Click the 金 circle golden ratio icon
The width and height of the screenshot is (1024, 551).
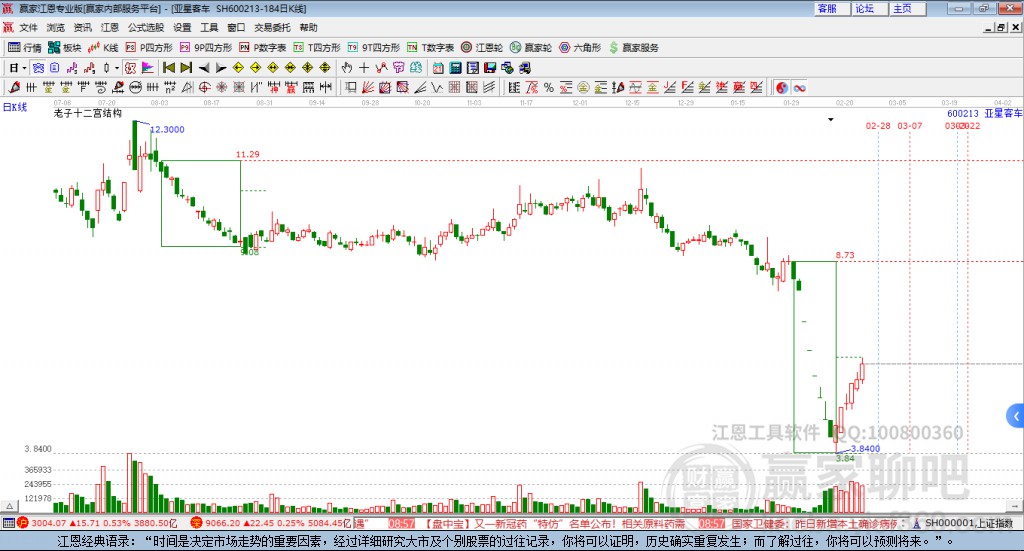tap(583, 87)
